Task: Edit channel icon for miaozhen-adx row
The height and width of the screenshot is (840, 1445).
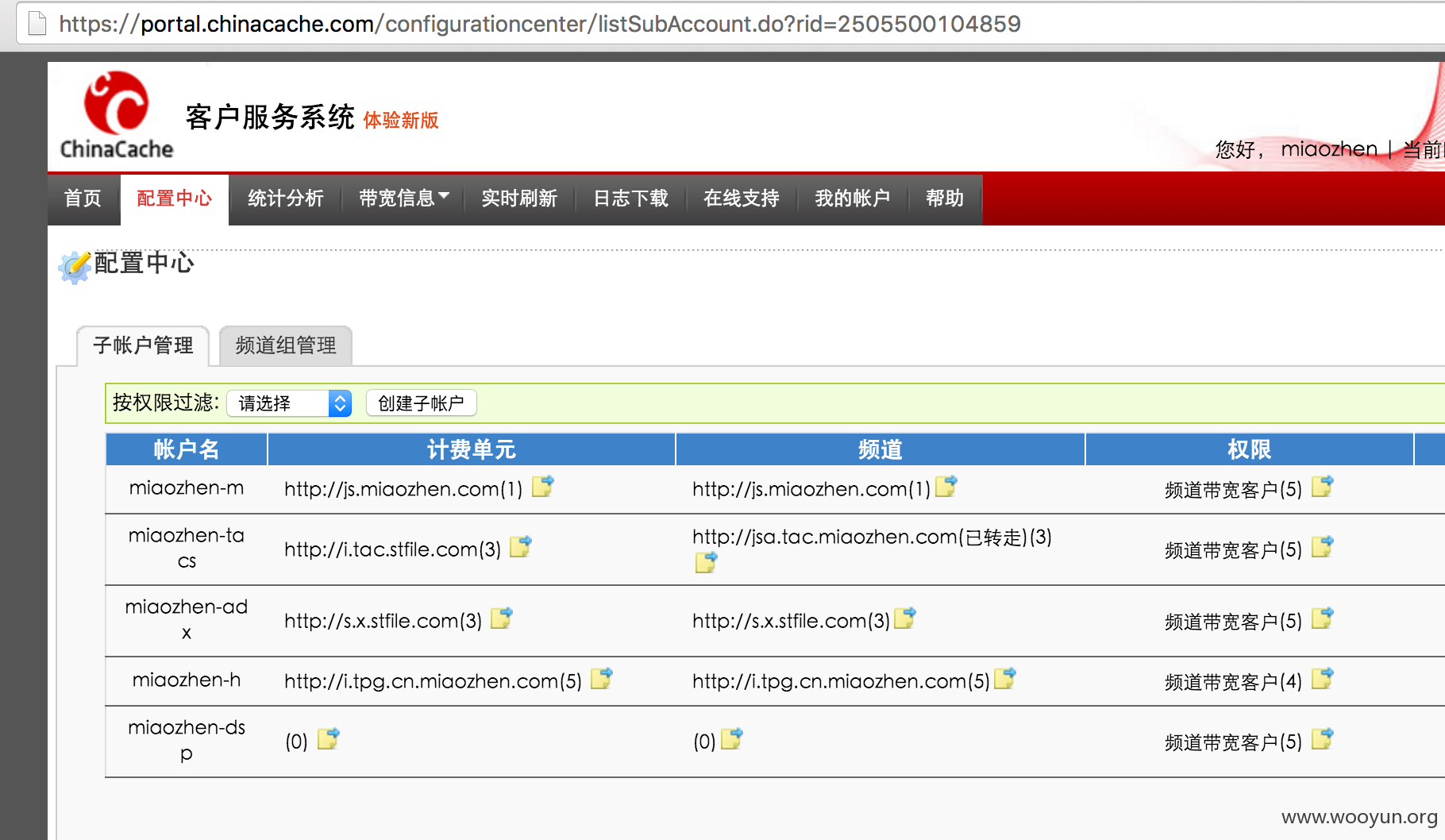Action: point(905,618)
